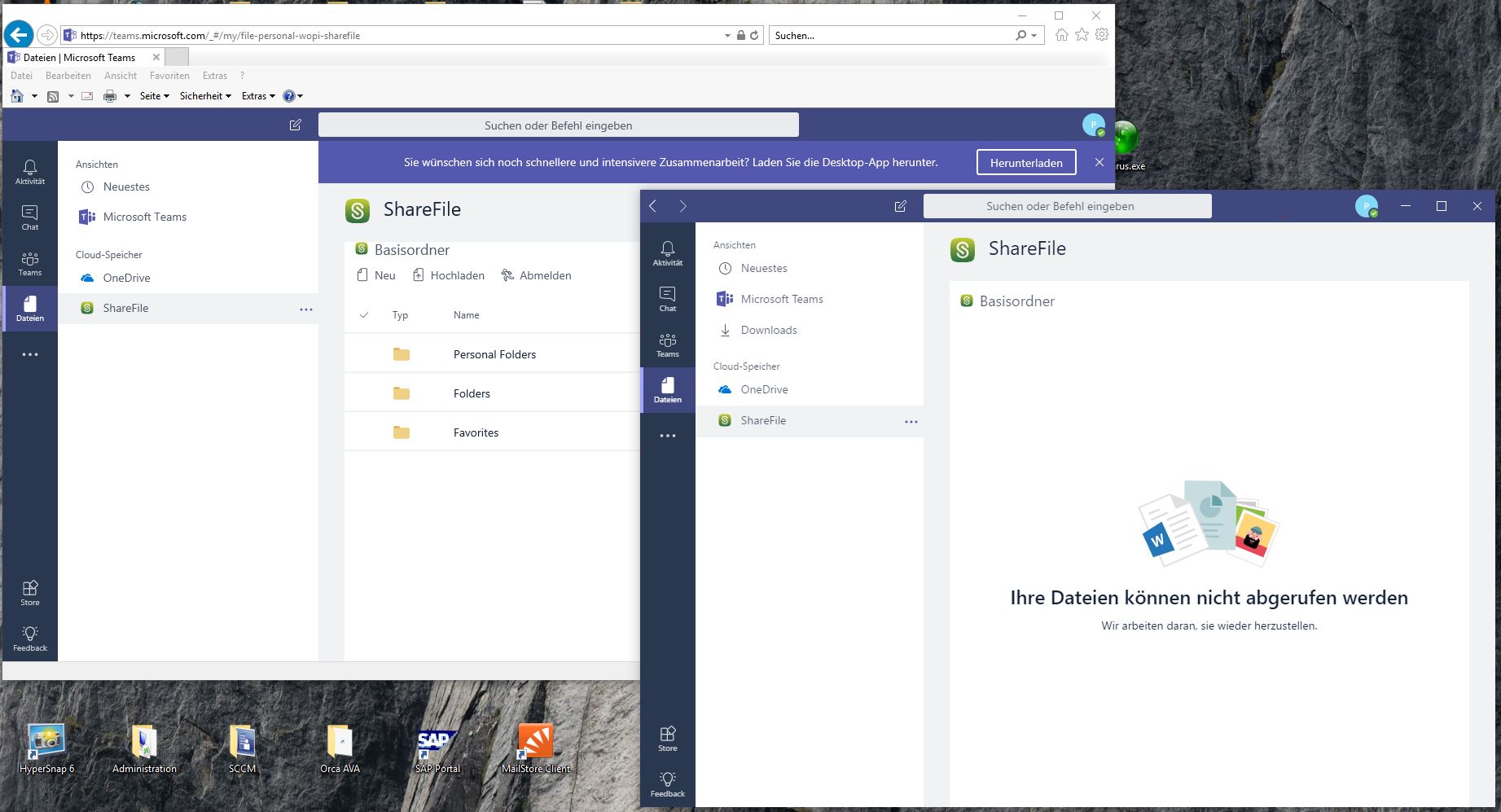
Task: Expand Sicherheit dropdown in IE command bar
Action: point(205,96)
